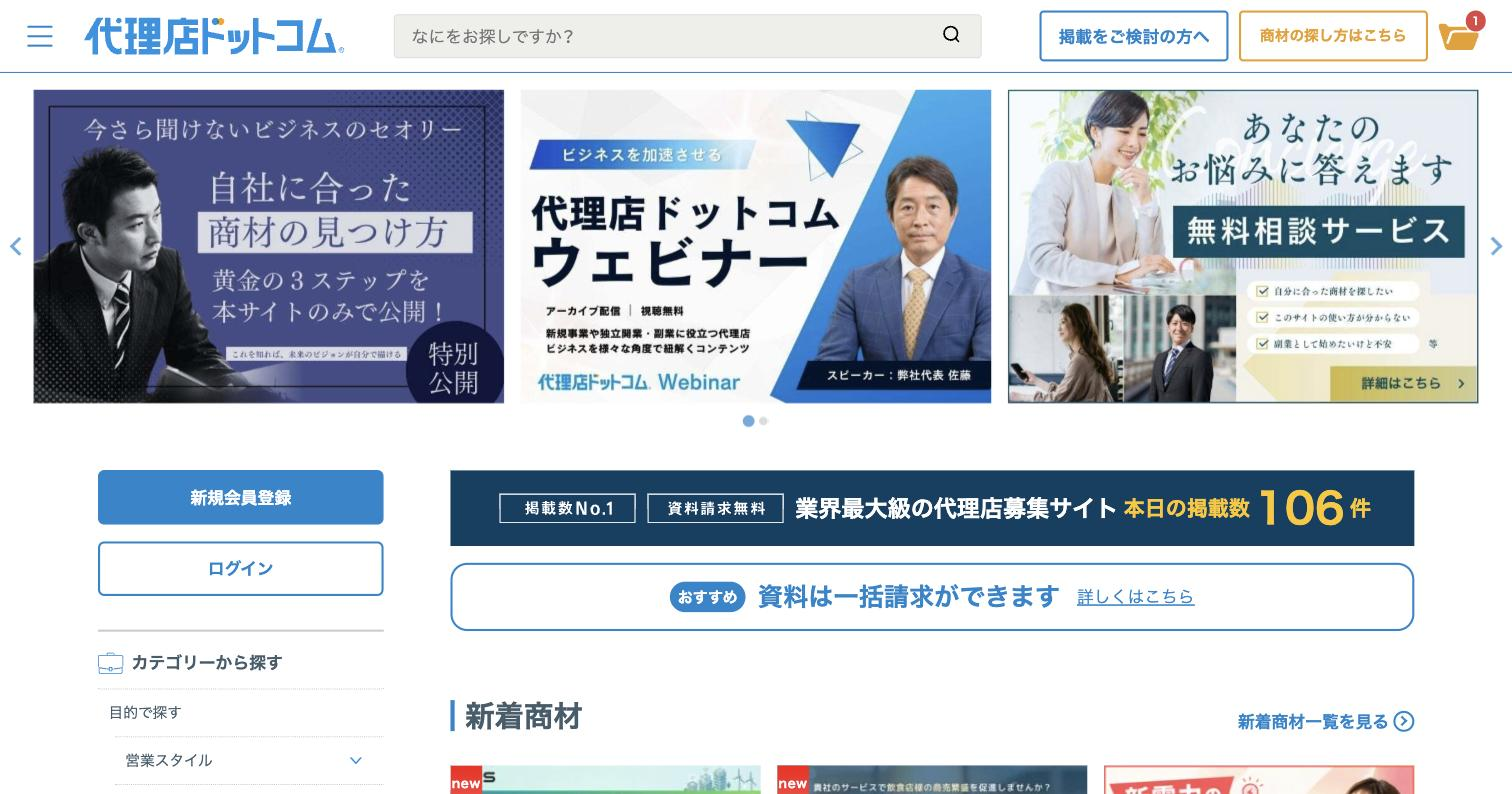This screenshot has height=794, width=1512.
Task: Open the 代理店ドットコム ウェビナー banner
Action: [756, 246]
